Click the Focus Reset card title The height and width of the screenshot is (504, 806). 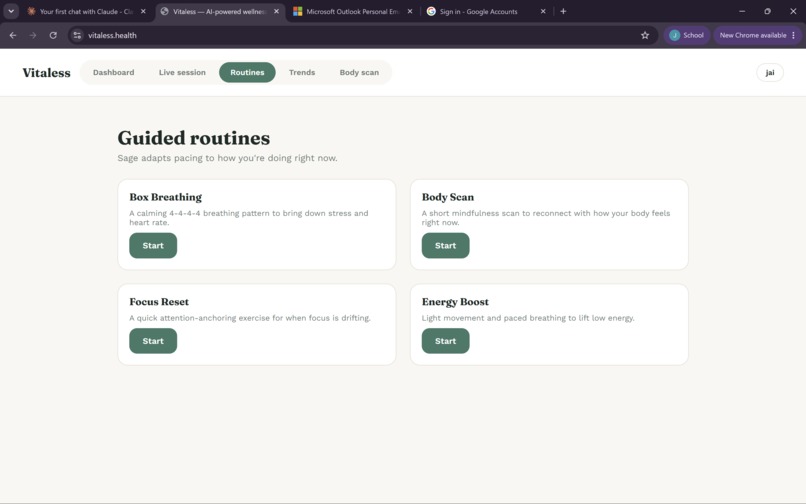(159, 302)
